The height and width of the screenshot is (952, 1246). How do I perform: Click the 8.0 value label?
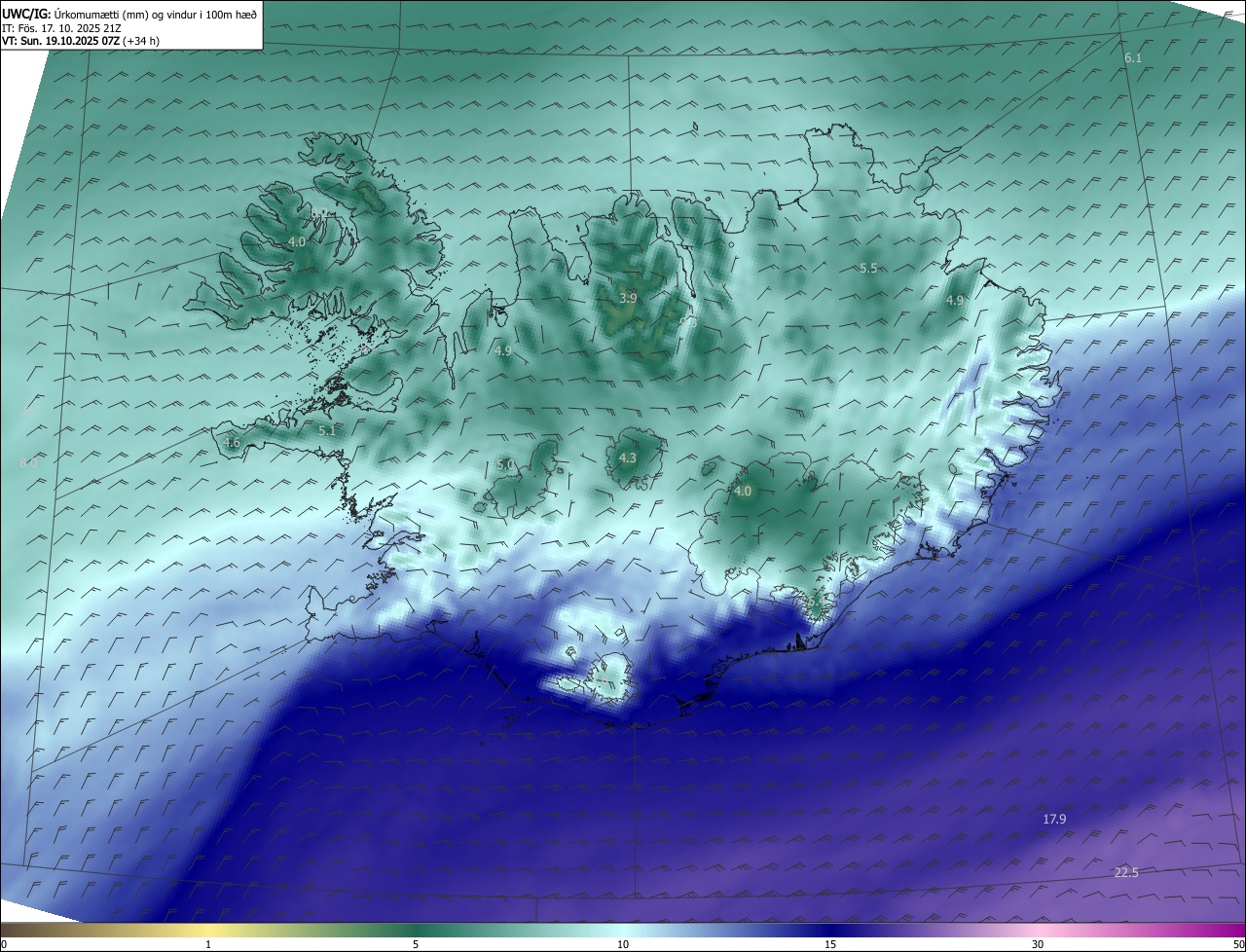tap(28, 463)
